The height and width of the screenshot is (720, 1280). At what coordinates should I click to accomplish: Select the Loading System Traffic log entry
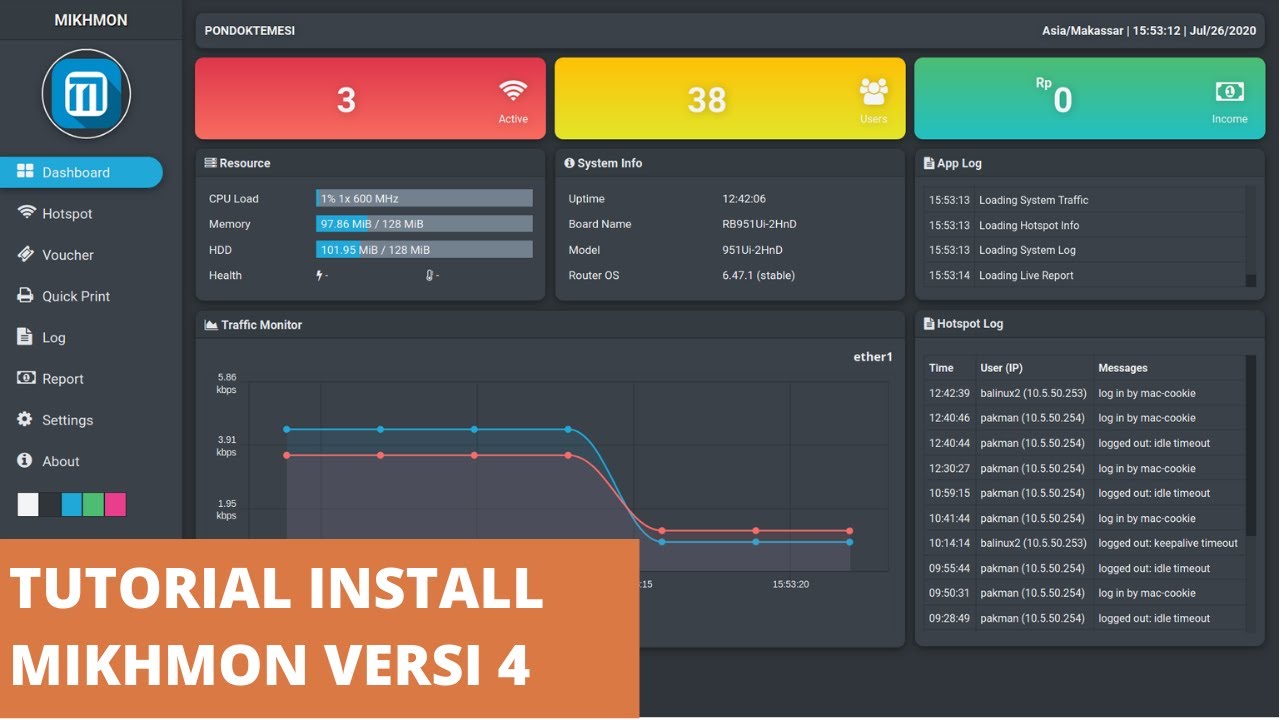click(x=1084, y=200)
